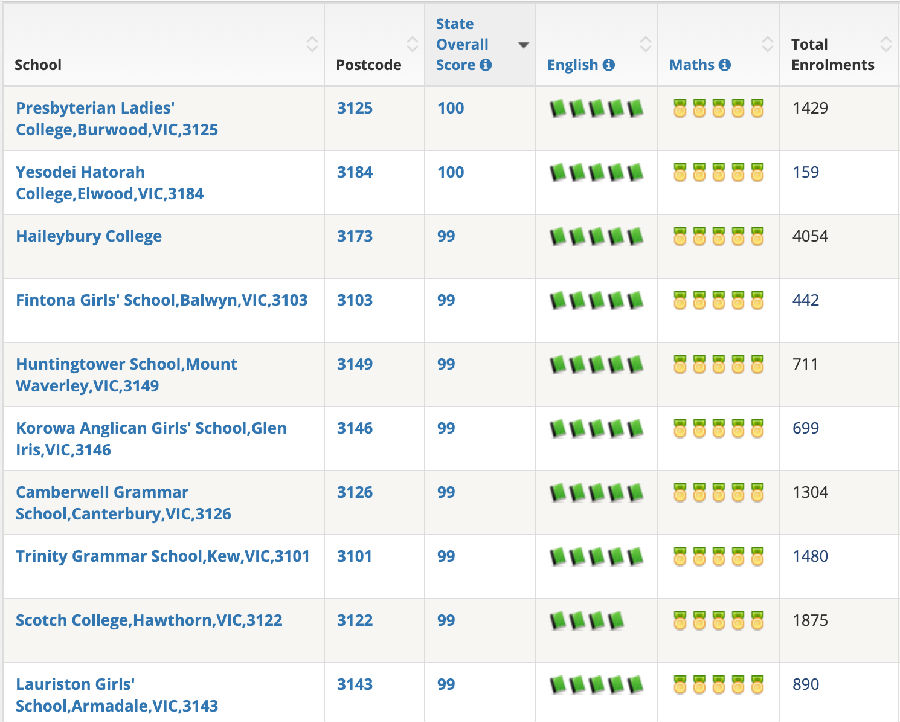This screenshot has height=722, width=900.
Task: Click Scotch College score 99
Action: coord(446,620)
